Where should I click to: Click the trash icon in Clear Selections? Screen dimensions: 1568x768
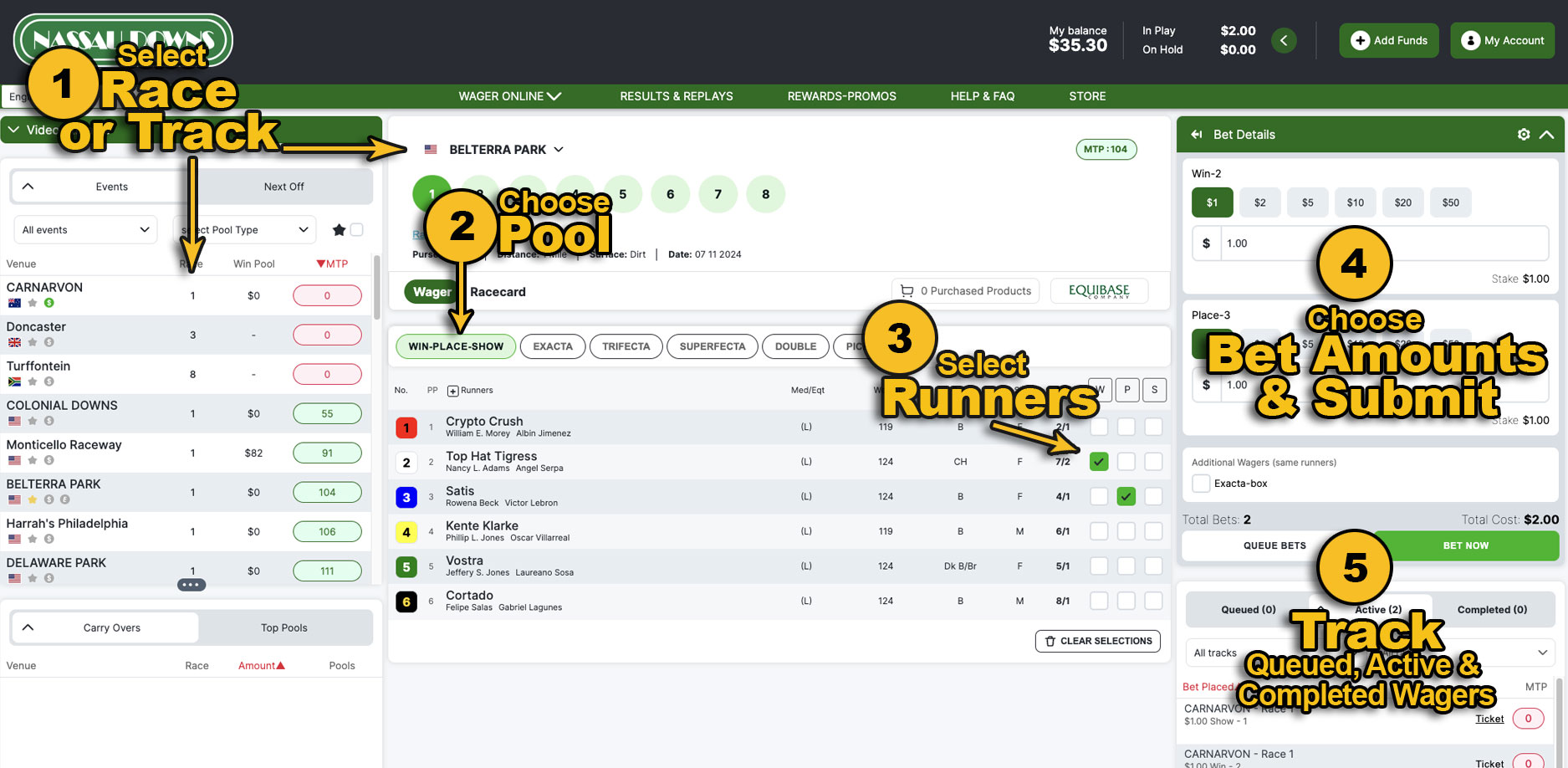pyautogui.click(x=1050, y=641)
